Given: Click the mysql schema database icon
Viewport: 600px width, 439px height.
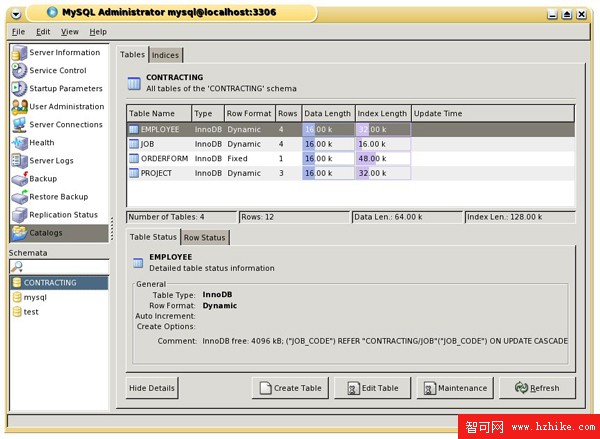Looking at the screenshot, I should (17, 297).
